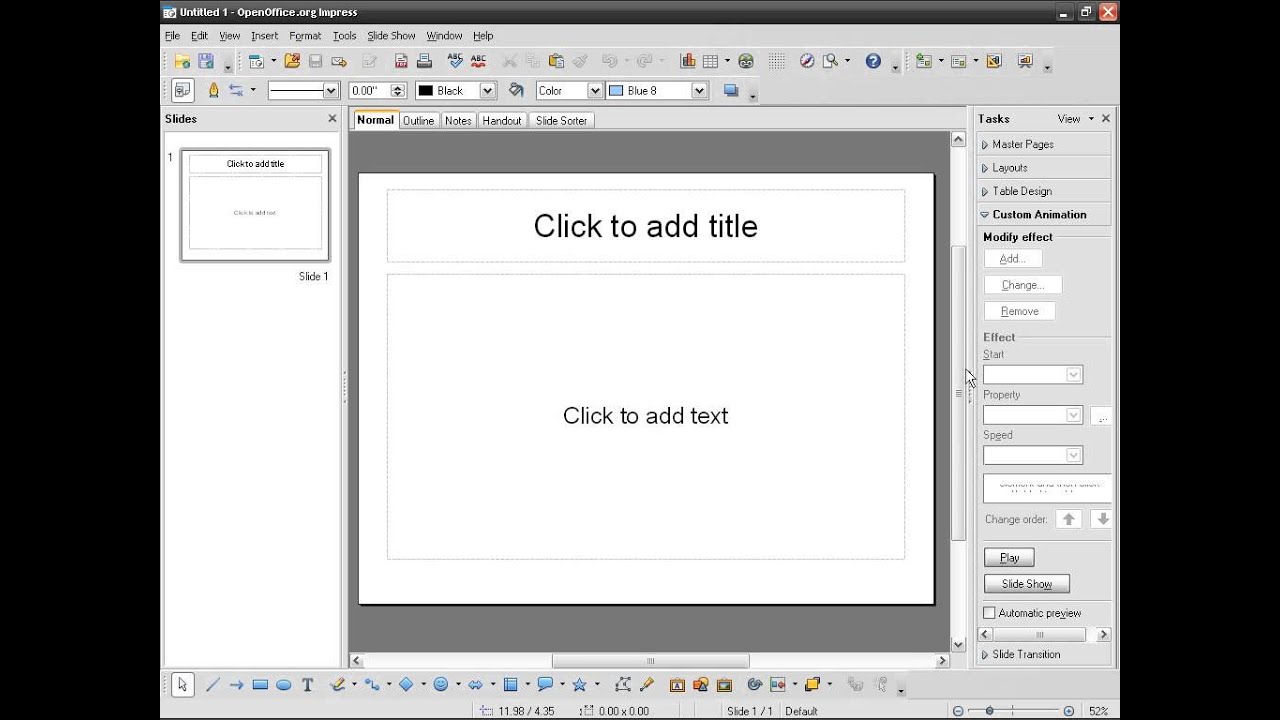Screen dimensions: 1280x720
Task: Select the Line drawing tool
Action: click(212, 685)
